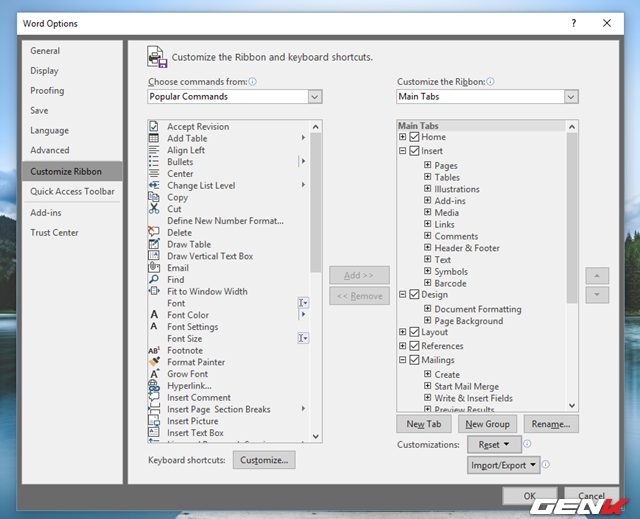640x519 pixels.
Task: Click the Move Down arrow button
Action: (x=597, y=295)
